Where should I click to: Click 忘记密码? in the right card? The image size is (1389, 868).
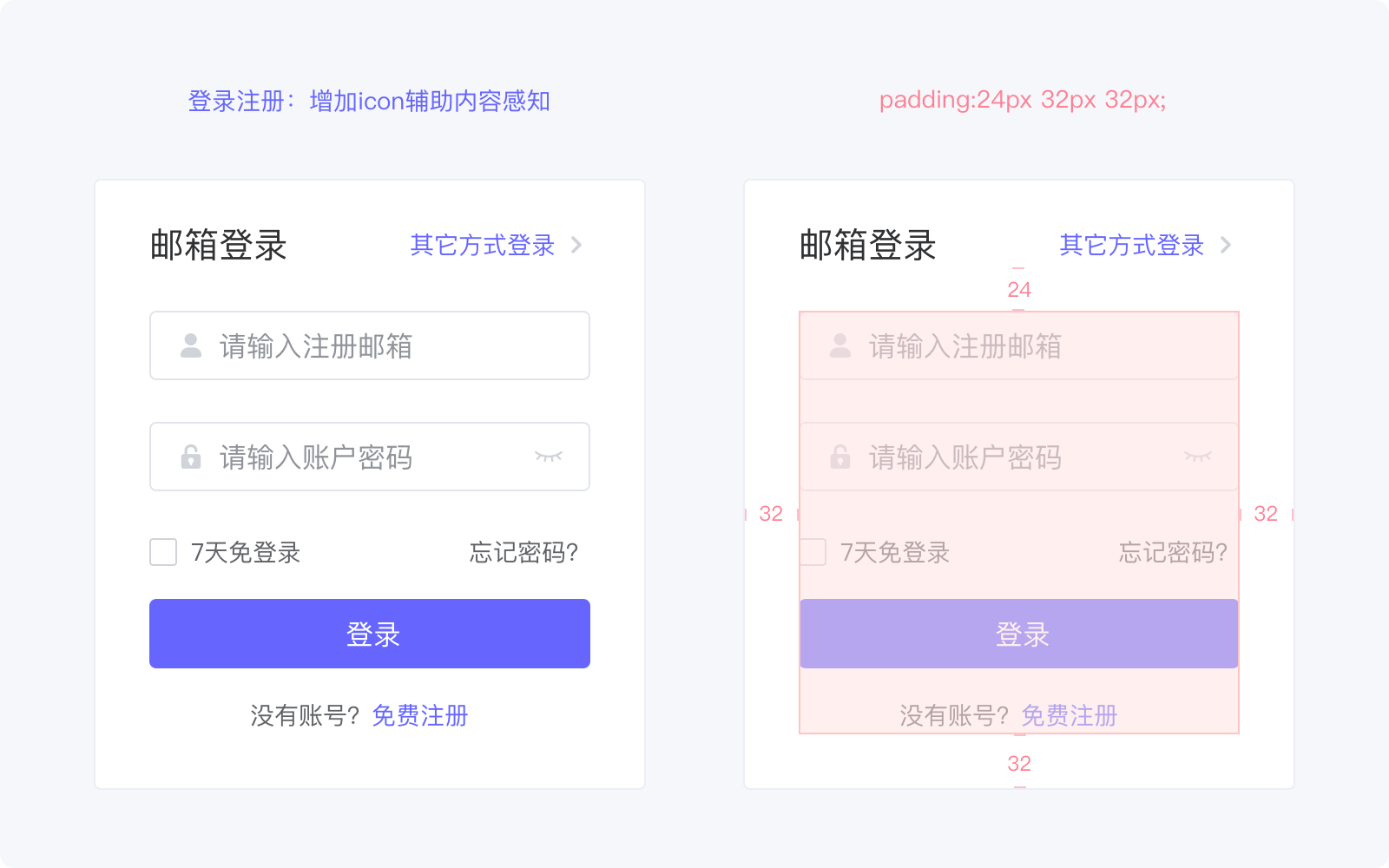pos(1173,552)
